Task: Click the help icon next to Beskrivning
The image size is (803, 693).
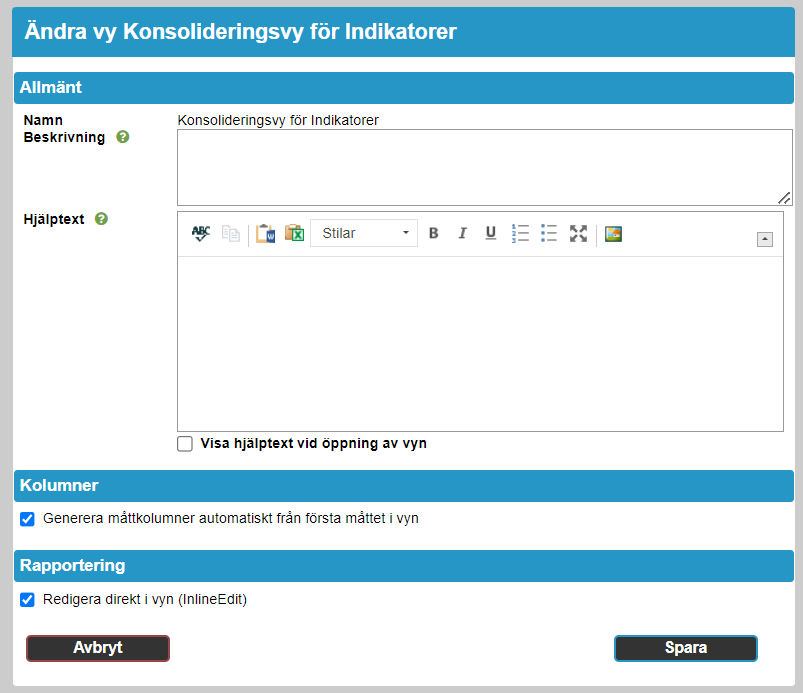Action: point(123,137)
